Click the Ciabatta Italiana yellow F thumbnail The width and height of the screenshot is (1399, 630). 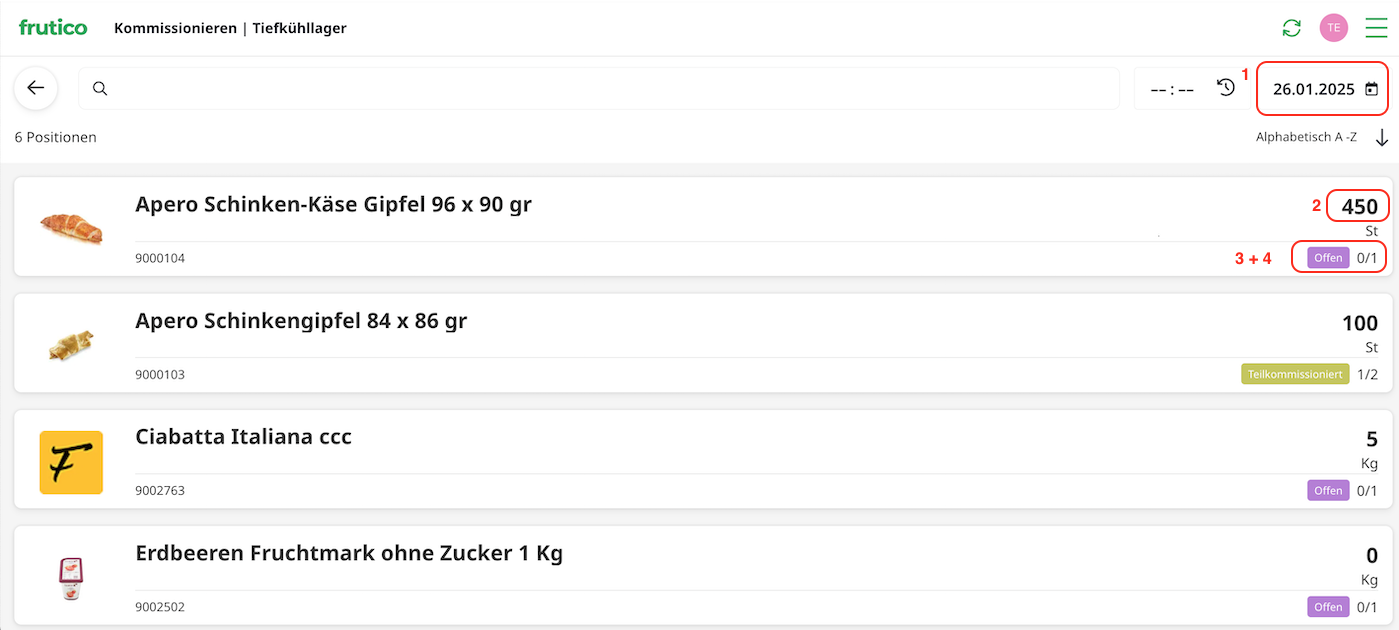click(x=71, y=462)
